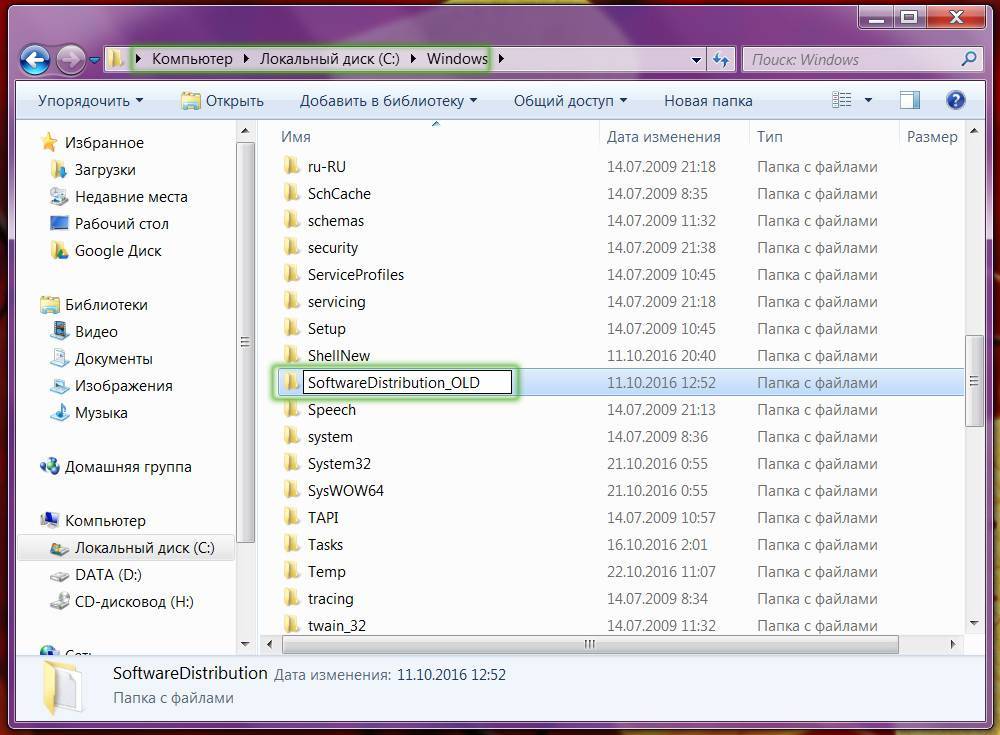
Task: Click the Forward navigation arrow button
Action: point(70,59)
